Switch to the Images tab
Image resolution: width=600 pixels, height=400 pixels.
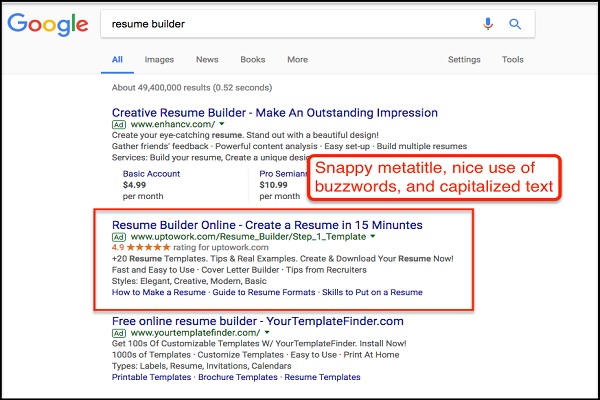[x=159, y=59]
